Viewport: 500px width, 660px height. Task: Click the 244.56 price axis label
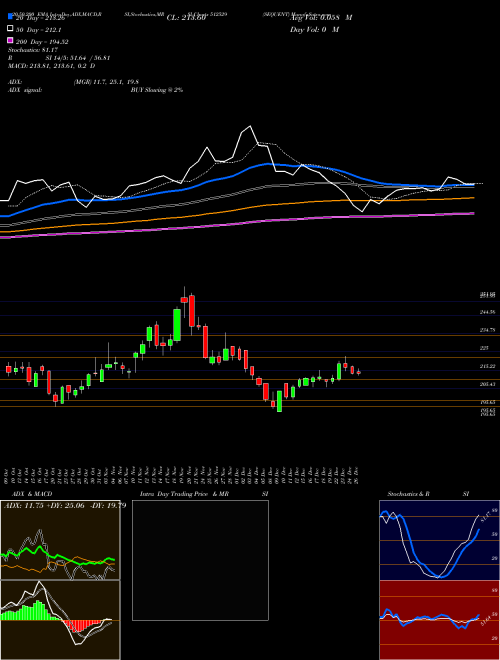click(487, 312)
